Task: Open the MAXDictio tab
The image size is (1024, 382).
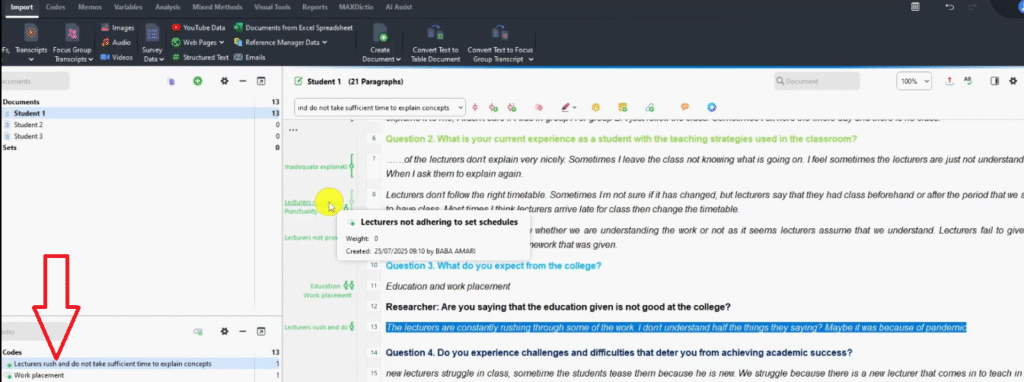Action: [356, 7]
